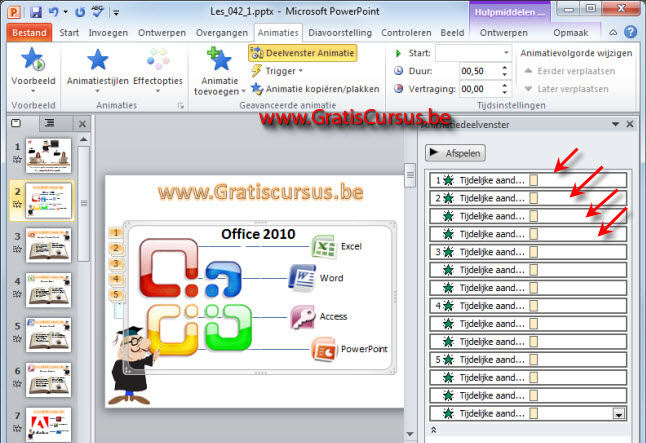Open the Trigger dropdown
The width and height of the screenshot is (646, 443).
coord(277,71)
